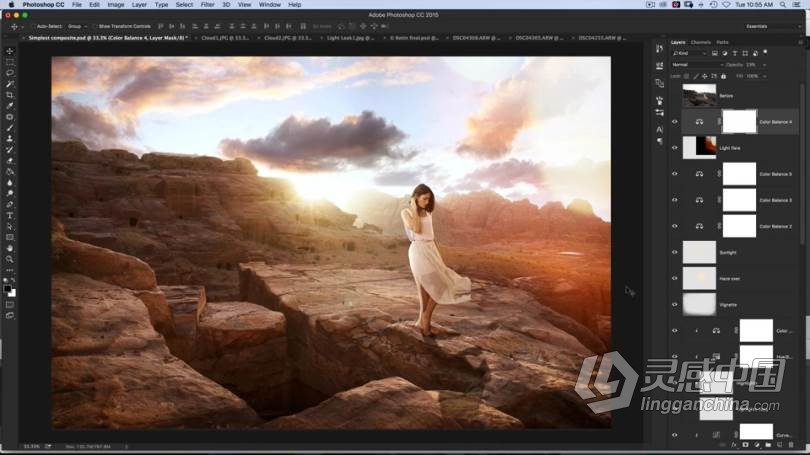Screen dimensions: 810x455
Task: Select the Gradient tool
Action: tap(10, 171)
